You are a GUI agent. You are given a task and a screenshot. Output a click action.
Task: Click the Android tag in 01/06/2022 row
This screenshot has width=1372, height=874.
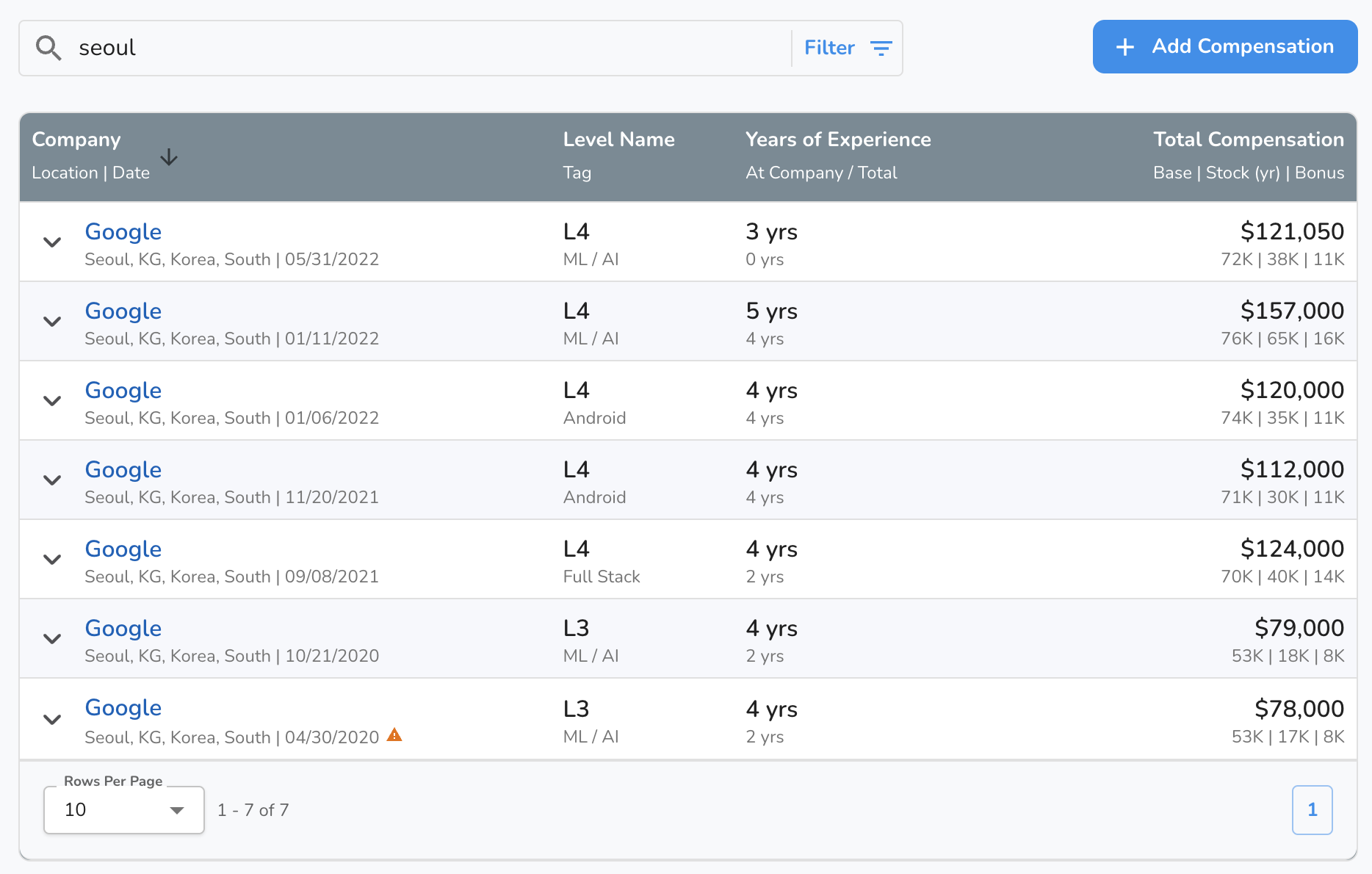tap(595, 418)
